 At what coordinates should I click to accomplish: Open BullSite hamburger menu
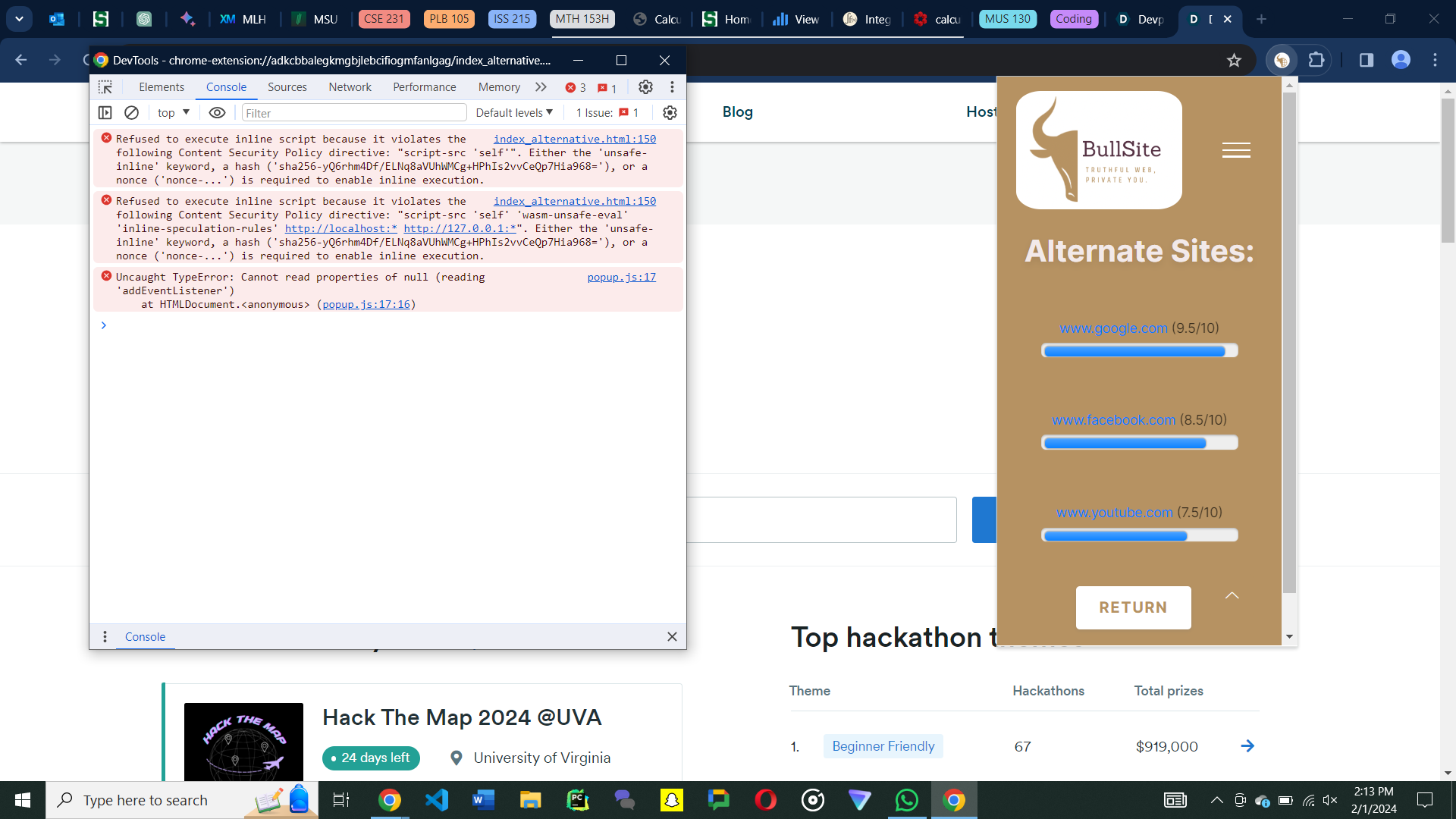[x=1236, y=150]
